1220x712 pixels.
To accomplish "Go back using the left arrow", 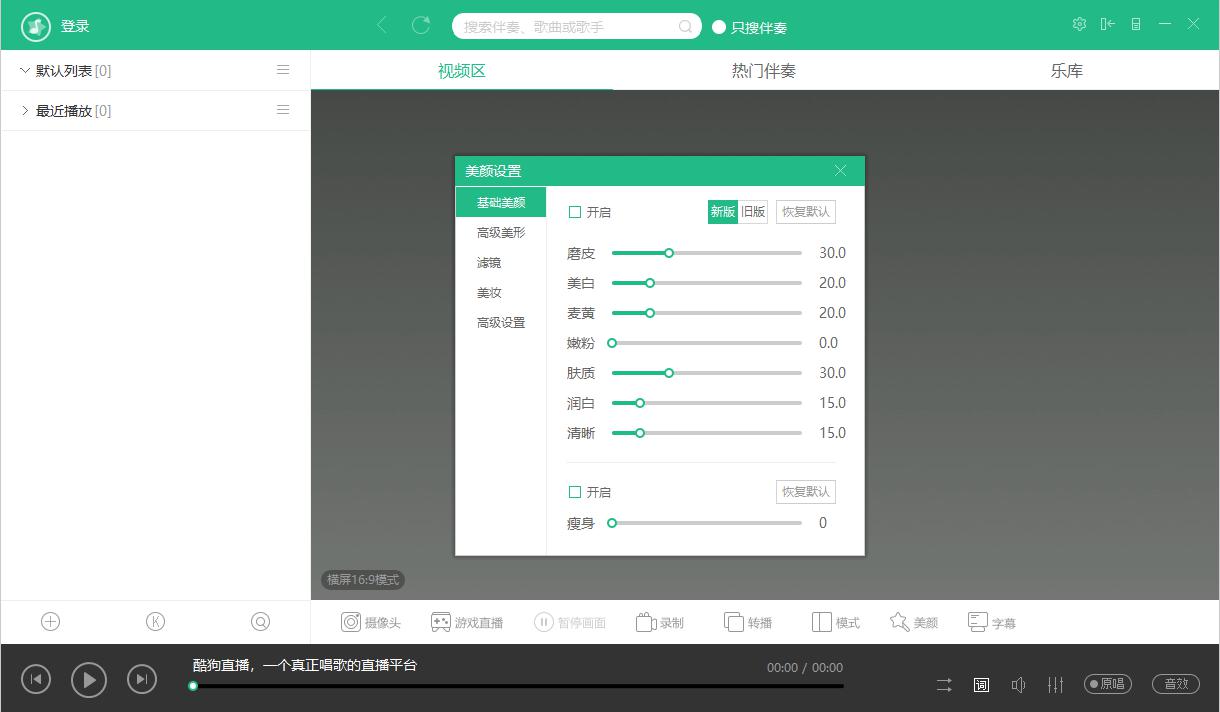I will tap(382, 26).
